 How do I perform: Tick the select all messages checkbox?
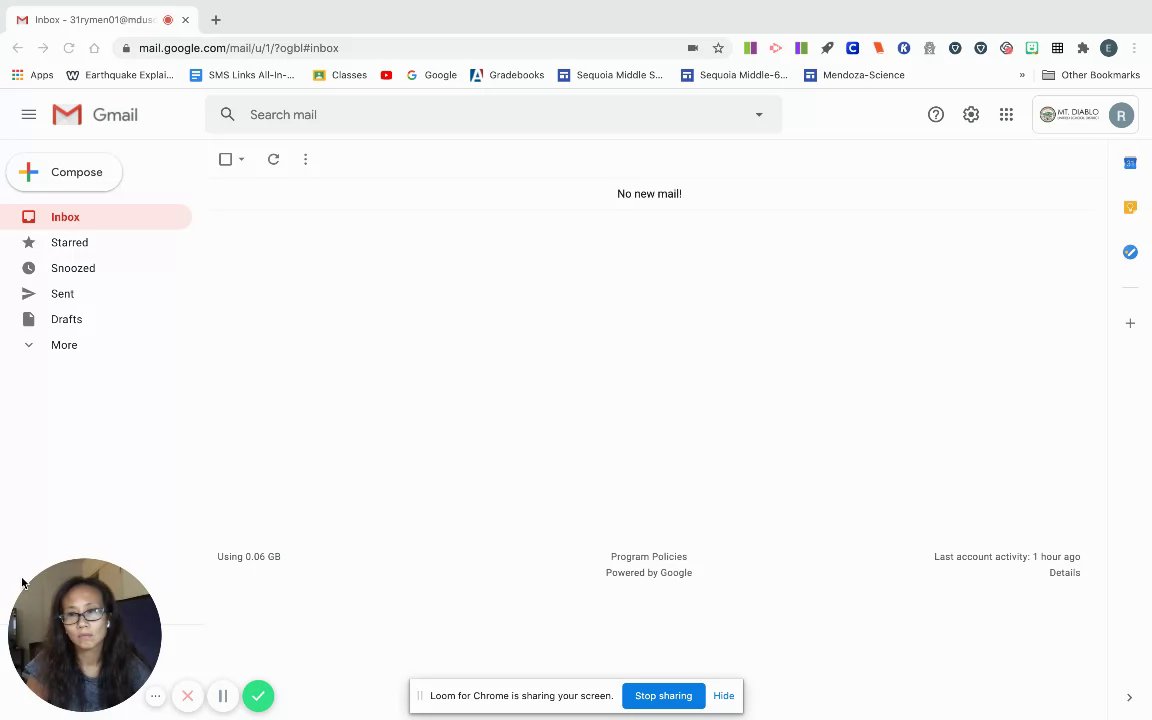pos(226,159)
